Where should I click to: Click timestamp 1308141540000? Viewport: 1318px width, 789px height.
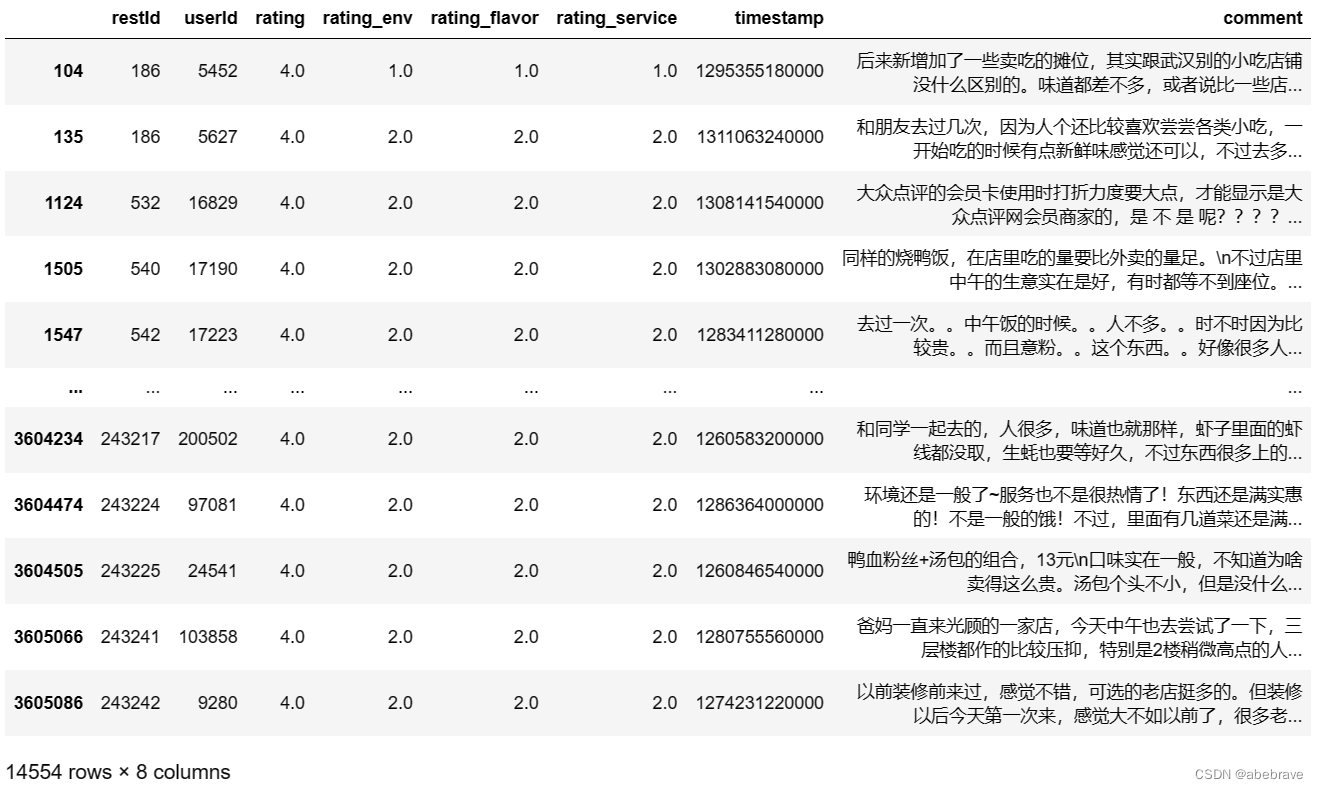(760, 203)
